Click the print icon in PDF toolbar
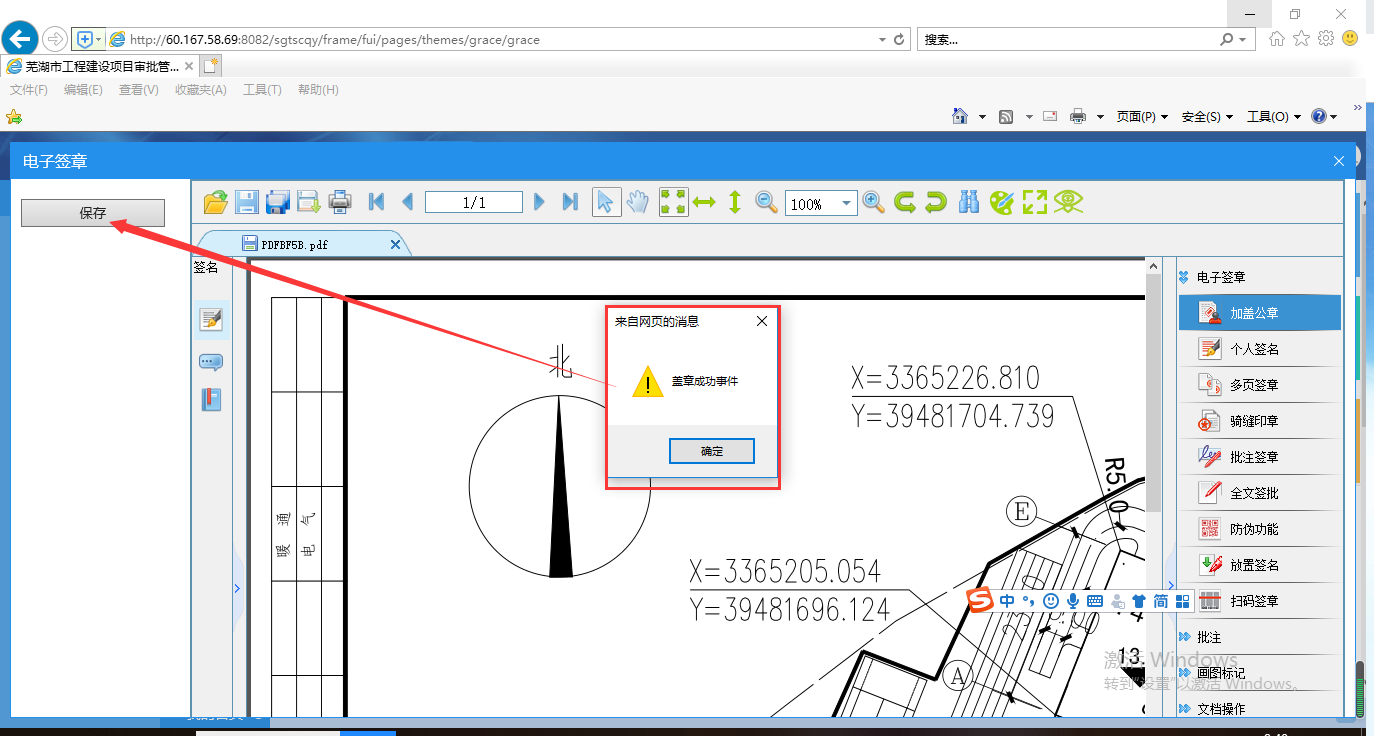1374x736 pixels. pyautogui.click(x=340, y=202)
